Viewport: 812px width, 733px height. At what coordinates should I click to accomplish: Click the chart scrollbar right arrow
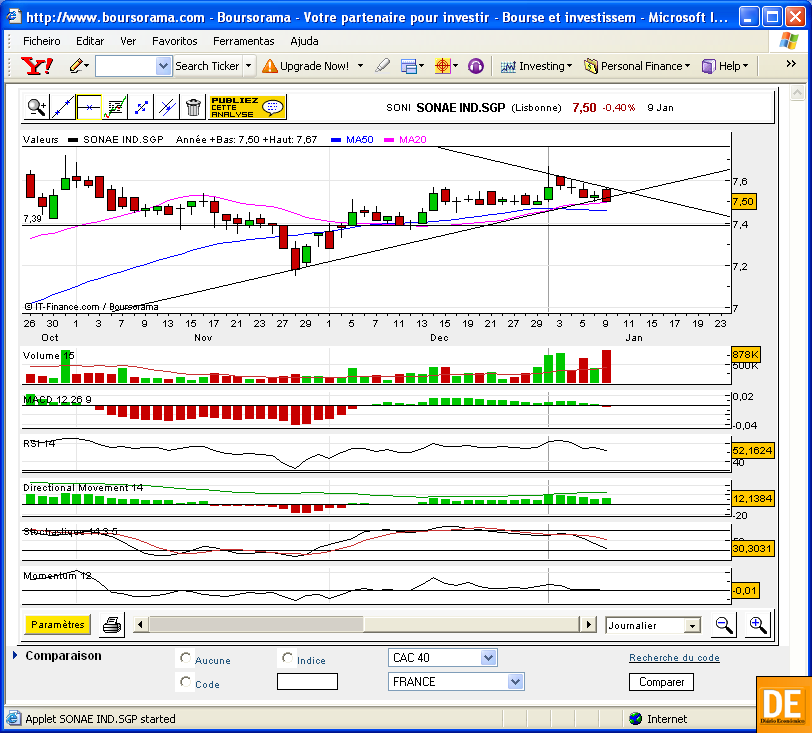[588, 624]
